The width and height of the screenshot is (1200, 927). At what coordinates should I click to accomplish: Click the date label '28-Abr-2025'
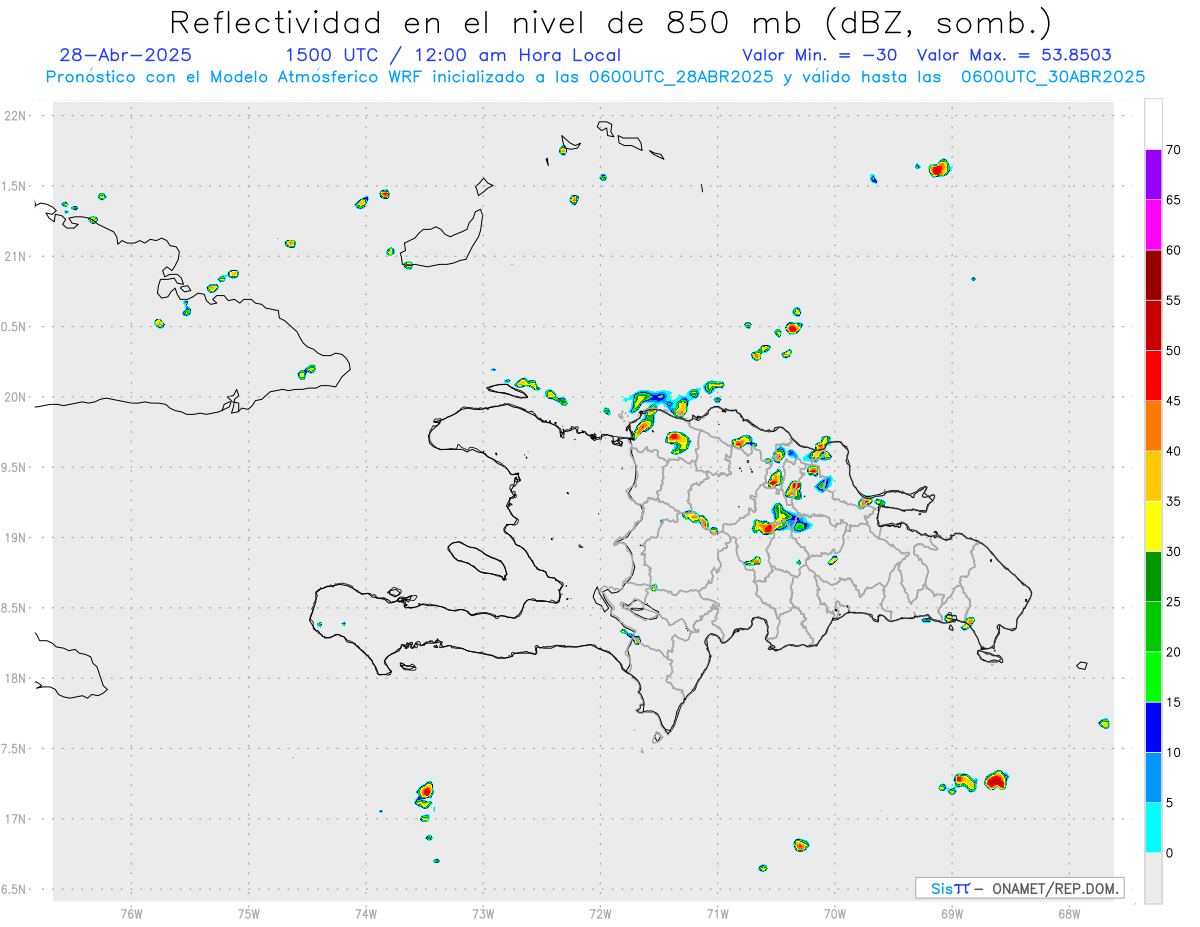pyautogui.click(x=126, y=56)
